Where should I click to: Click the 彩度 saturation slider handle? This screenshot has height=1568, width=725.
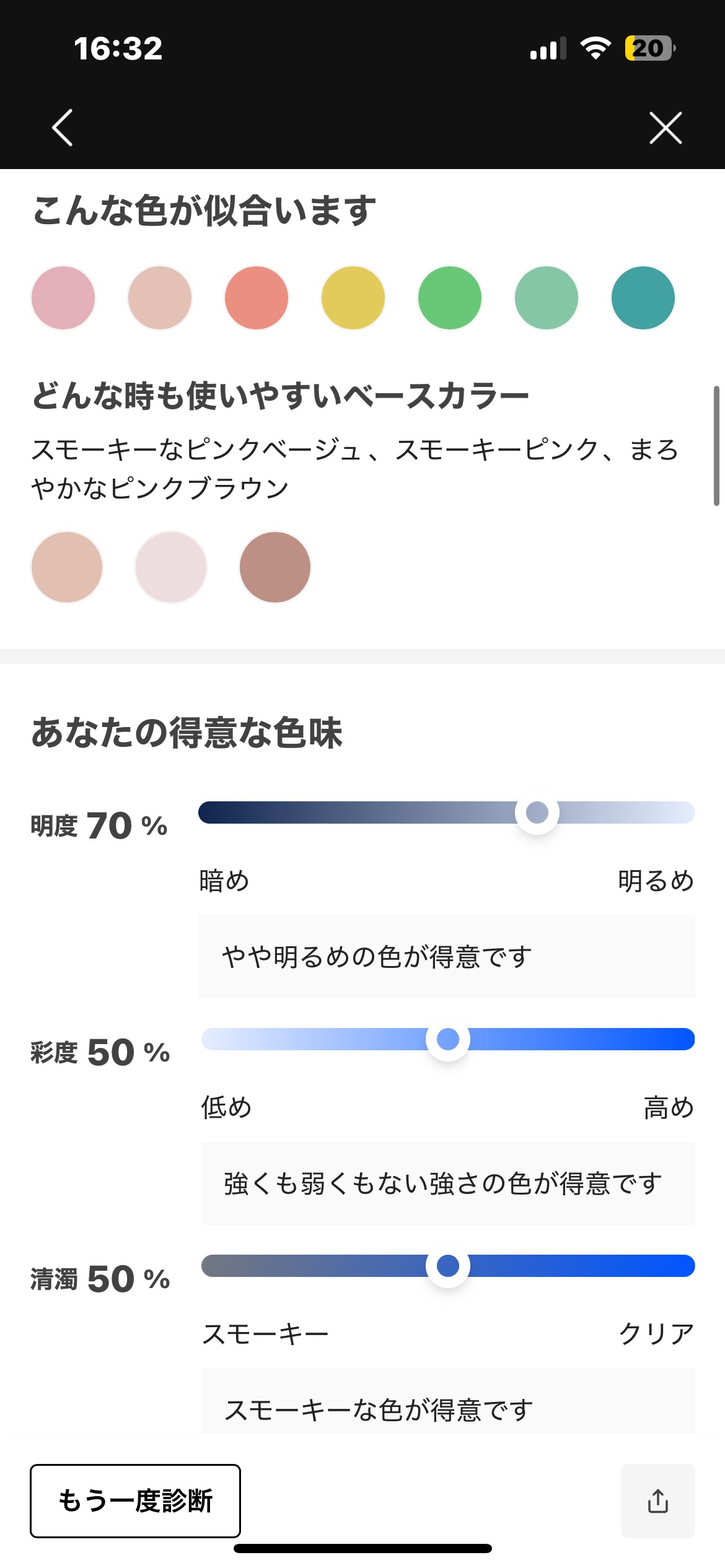[x=448, y=1039]
